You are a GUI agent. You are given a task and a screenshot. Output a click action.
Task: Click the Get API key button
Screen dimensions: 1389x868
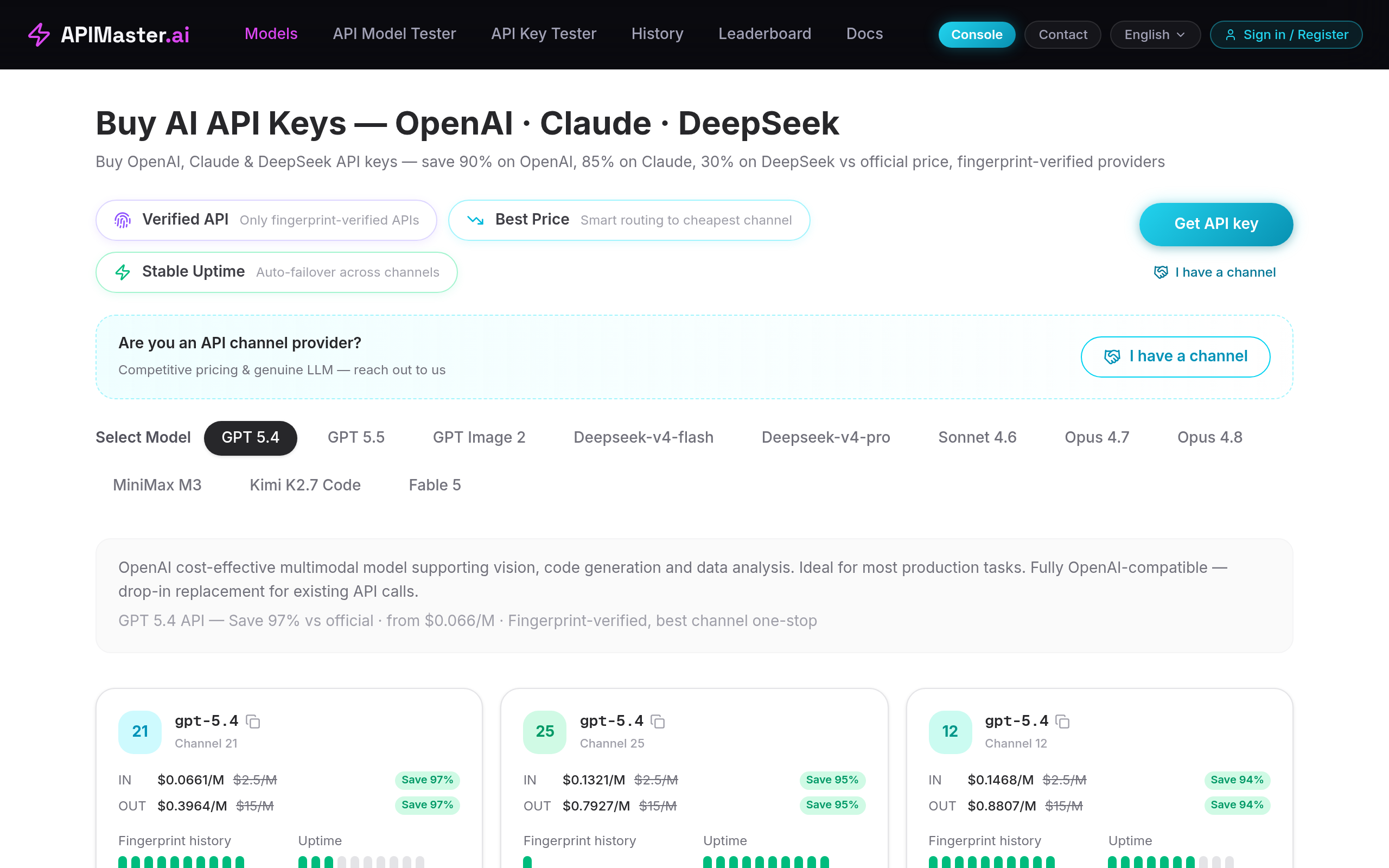[x=1216, y=224]
